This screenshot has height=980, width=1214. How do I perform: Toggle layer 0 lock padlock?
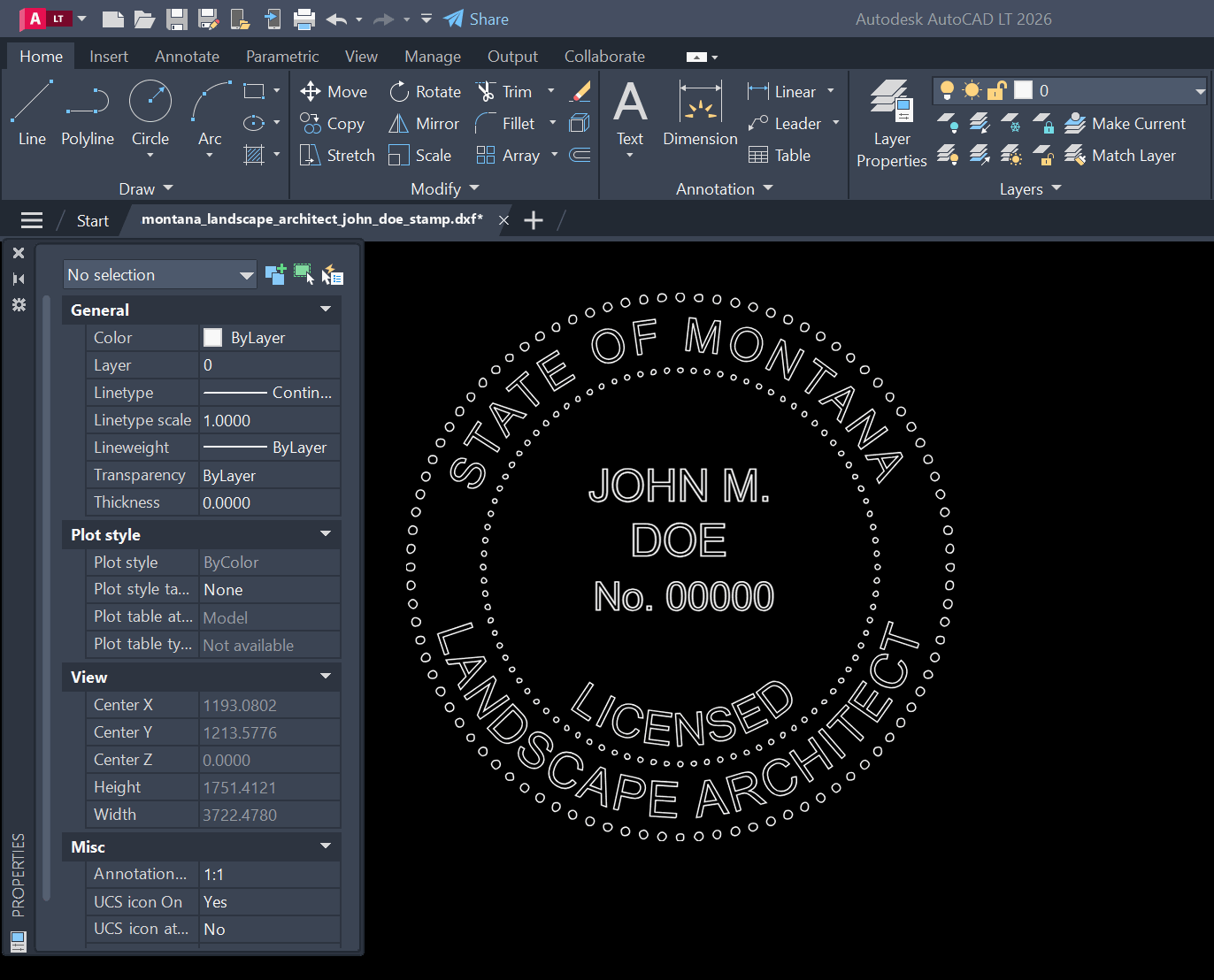coord(997,90)
